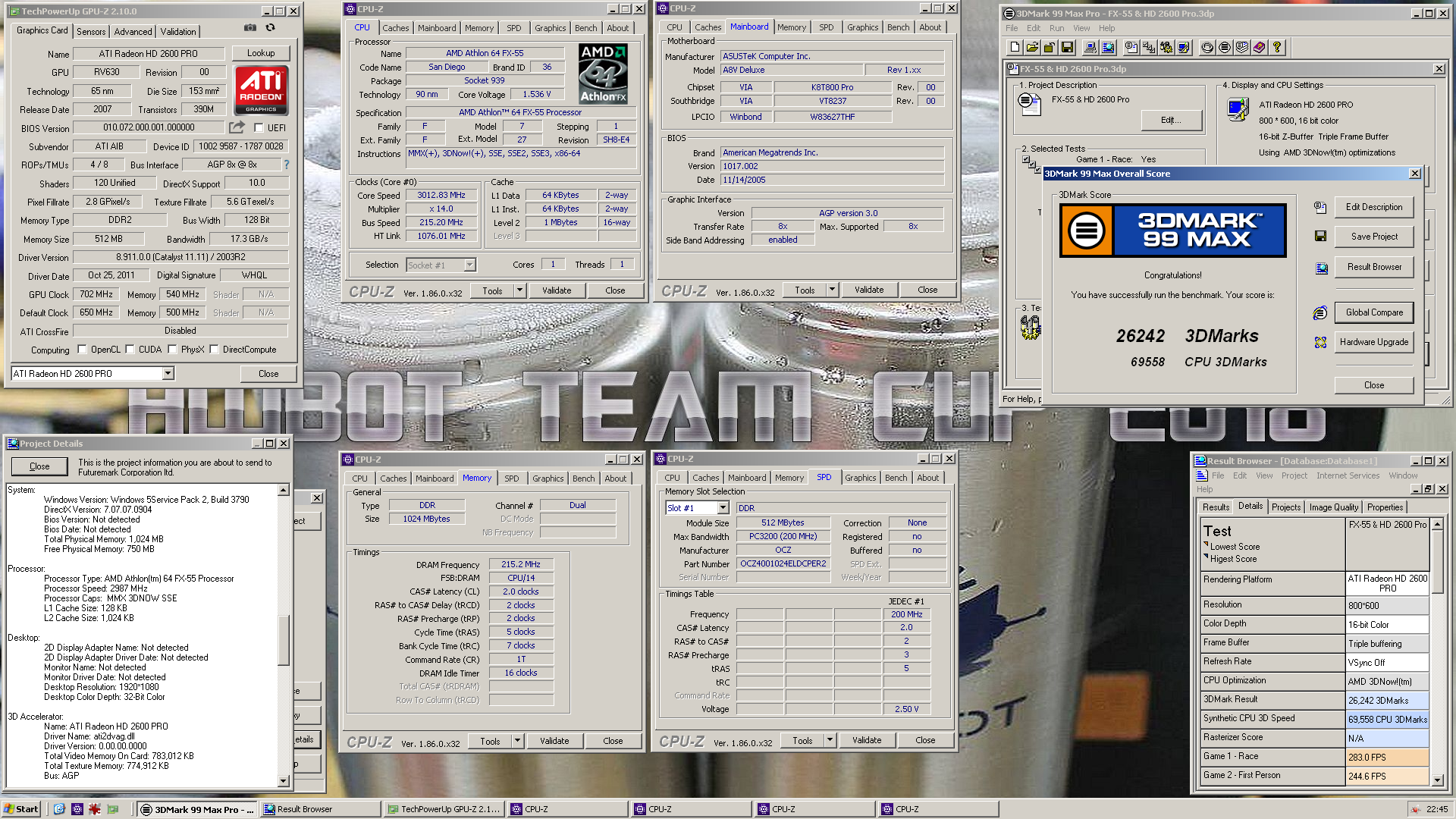Expand Higest Score in Result Browser

(1206, 557)
